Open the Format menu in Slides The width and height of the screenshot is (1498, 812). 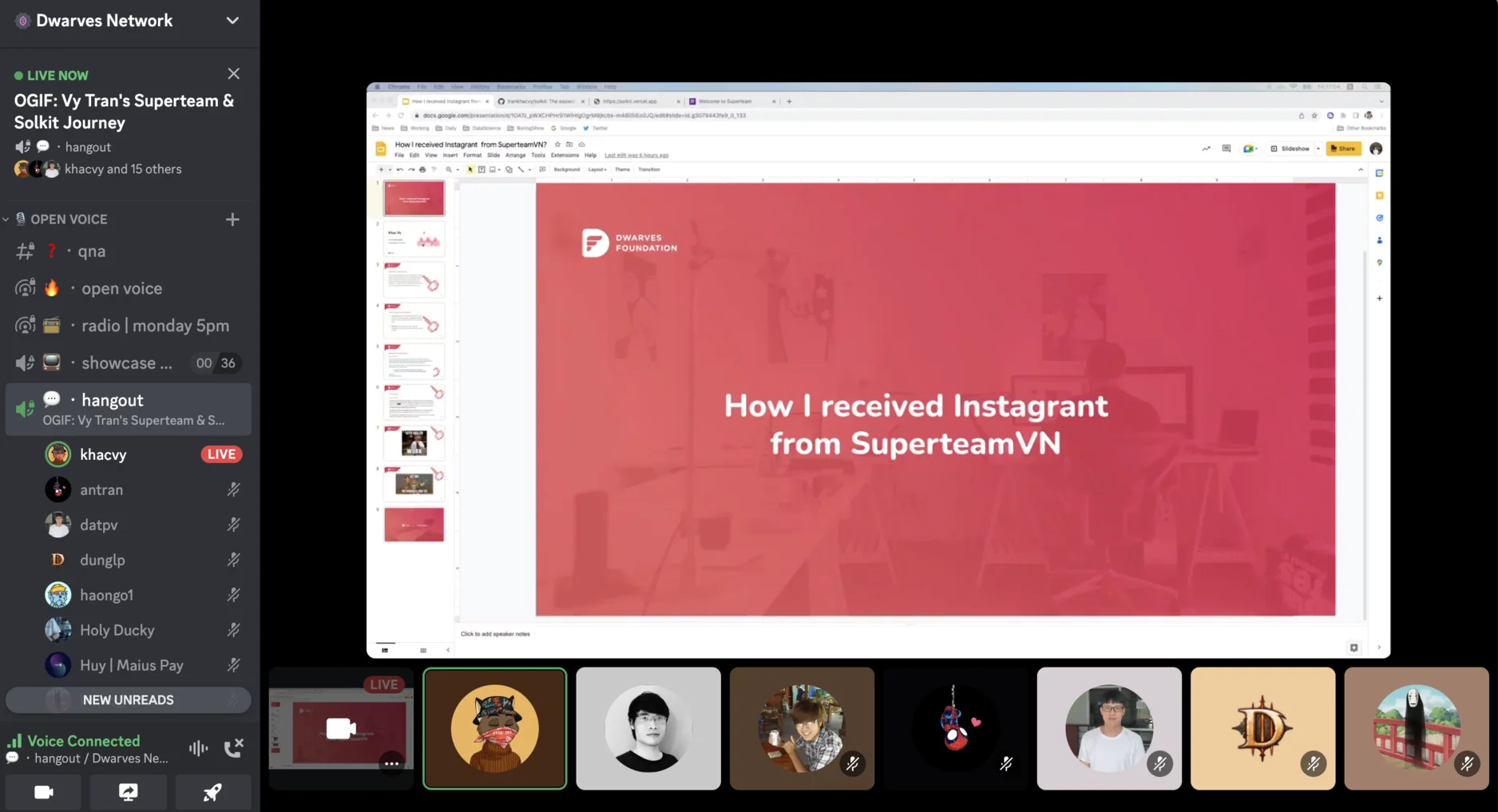pos(473,156)
